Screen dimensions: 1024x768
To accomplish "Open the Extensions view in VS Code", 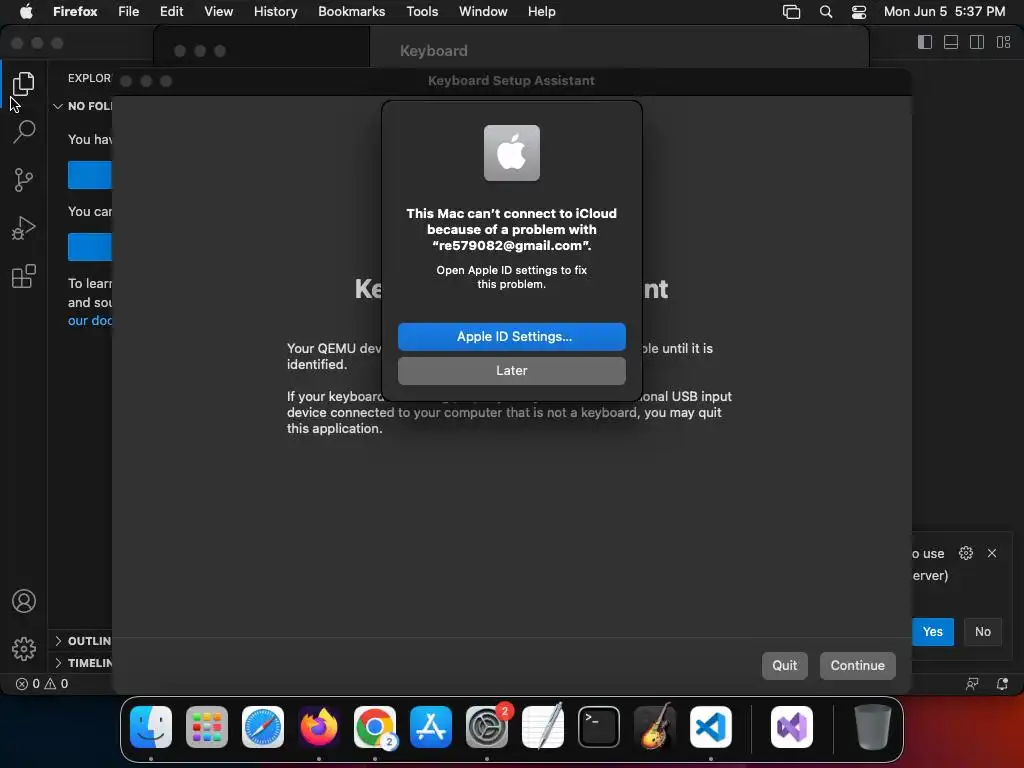I will click(x=24, y=276).
